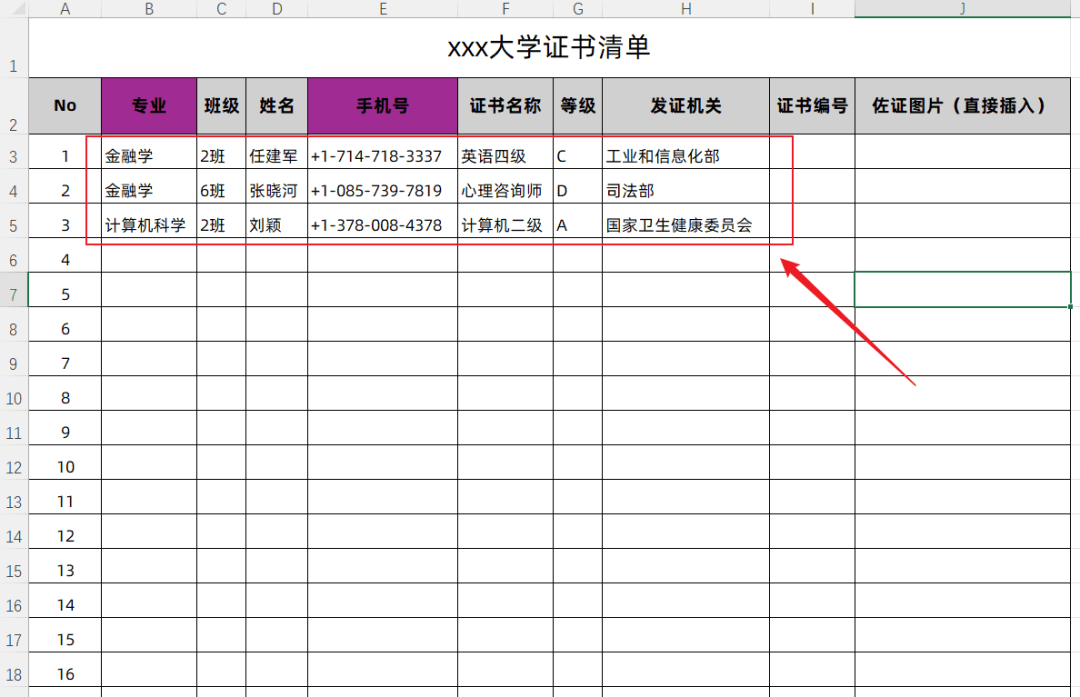Select column B header

(149, 9)
